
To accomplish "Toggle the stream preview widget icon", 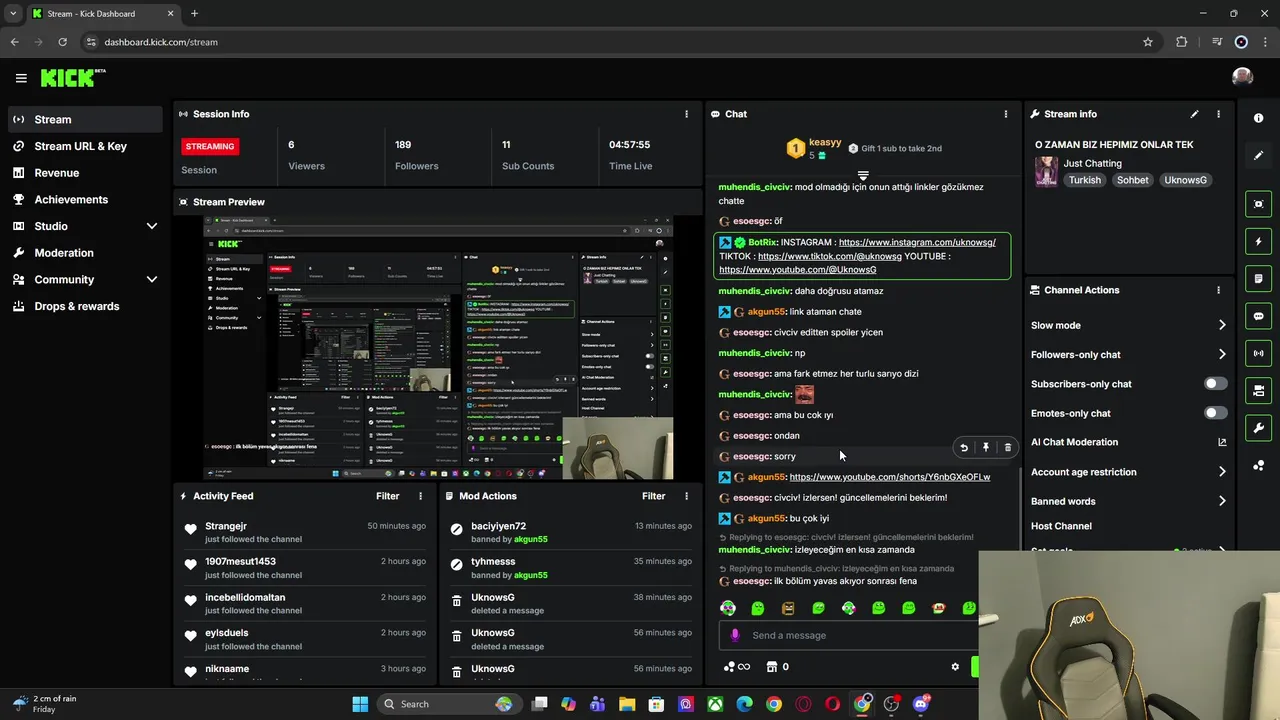I will pos(1258,204).
